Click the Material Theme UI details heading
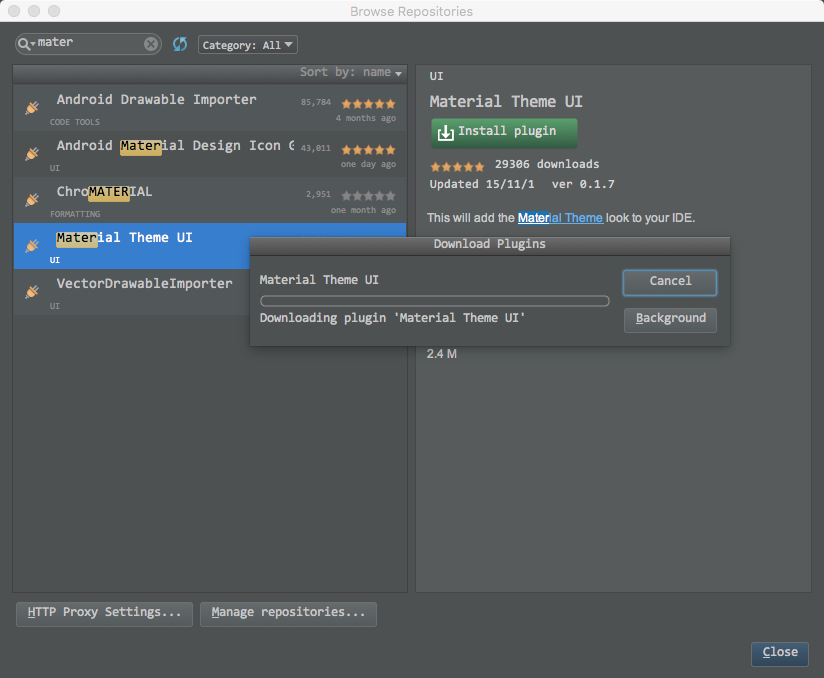 (506, 102)
